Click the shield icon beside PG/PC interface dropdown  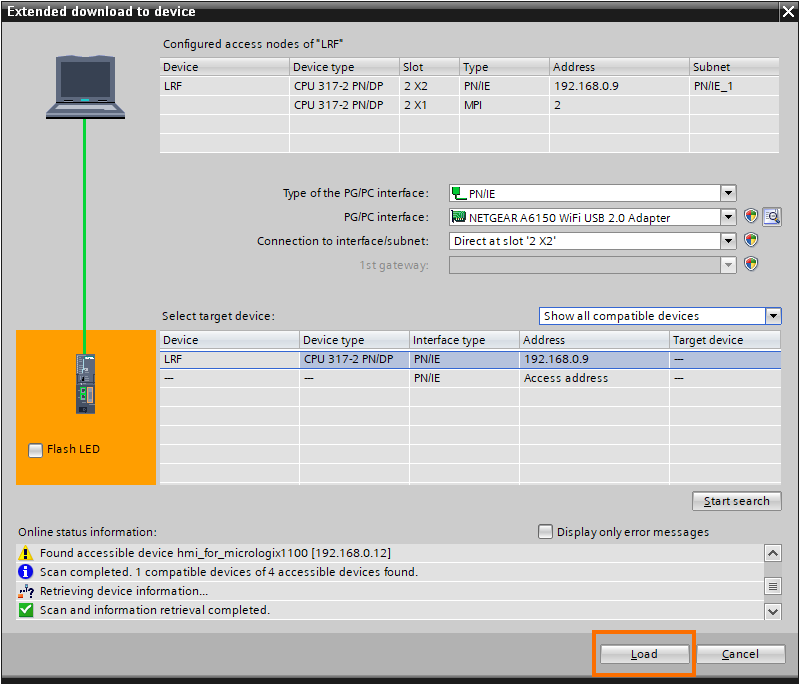coord(751,217)
